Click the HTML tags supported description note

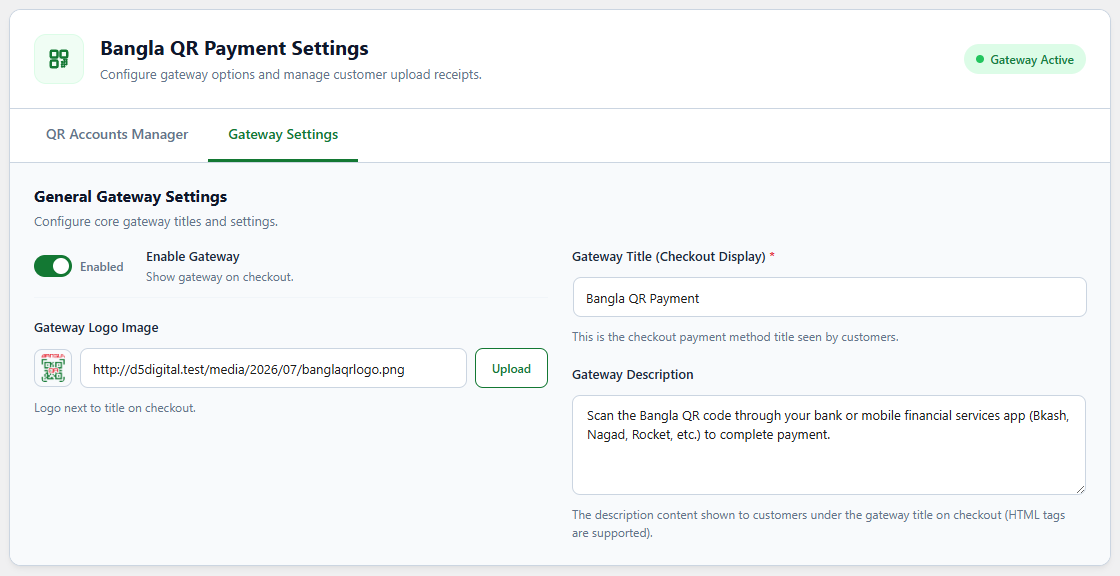point(819,524)
